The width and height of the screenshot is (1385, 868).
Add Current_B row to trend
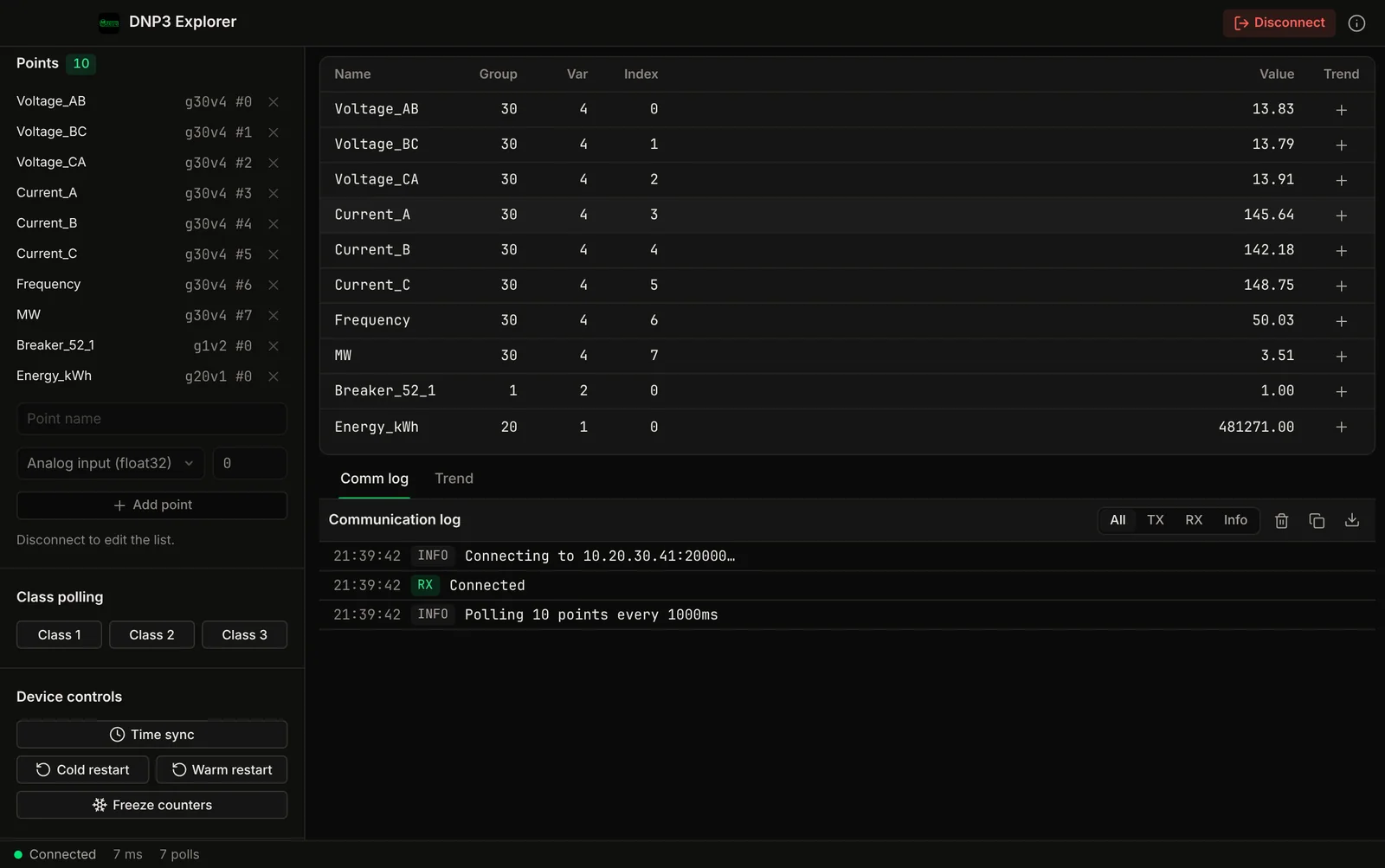coord(1341,251)
